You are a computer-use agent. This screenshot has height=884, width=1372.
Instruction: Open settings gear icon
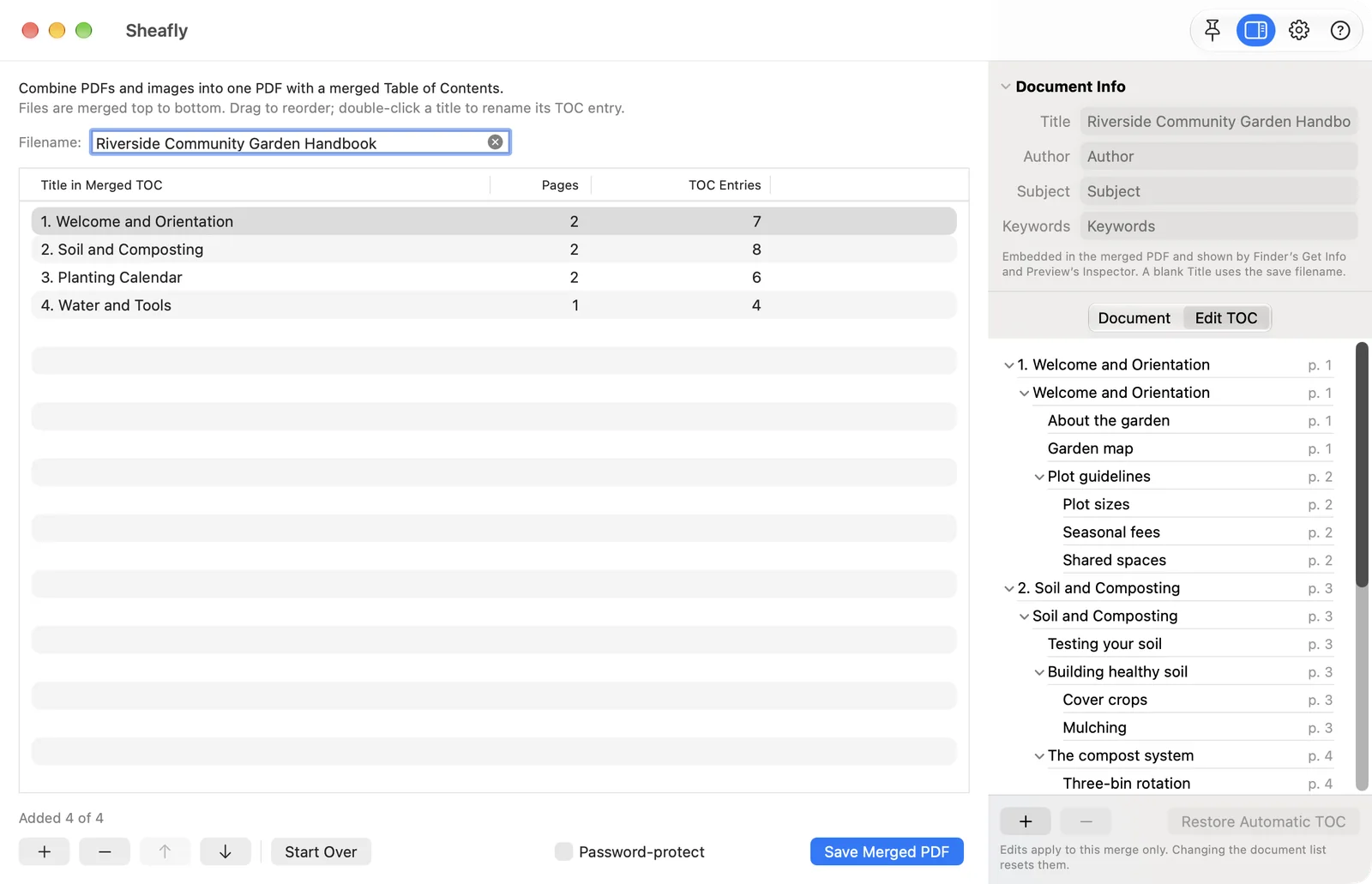[x=1299, y=31]
